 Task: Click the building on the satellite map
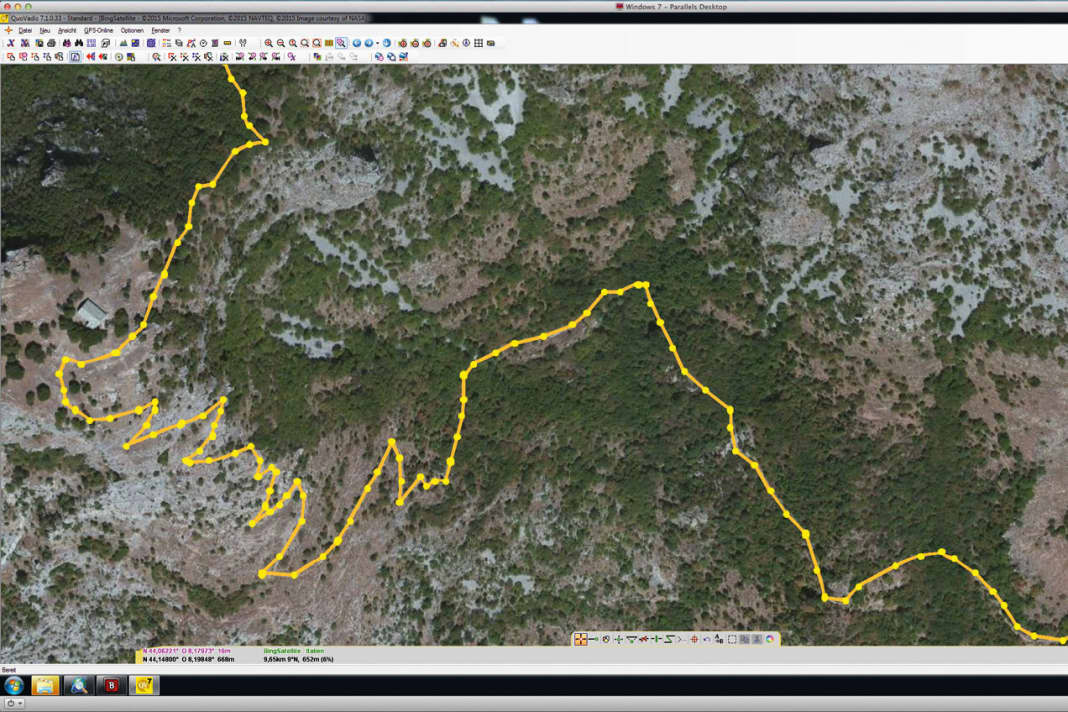point(92,313)
